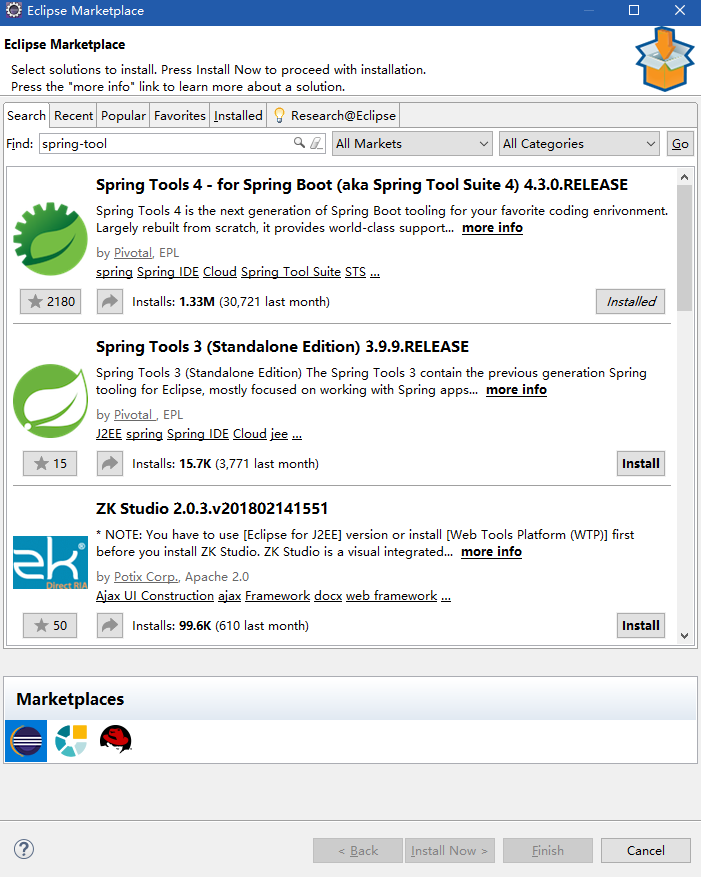Open help via question mark icon
This screenshot has height=877, width=701.
point(23,849)
